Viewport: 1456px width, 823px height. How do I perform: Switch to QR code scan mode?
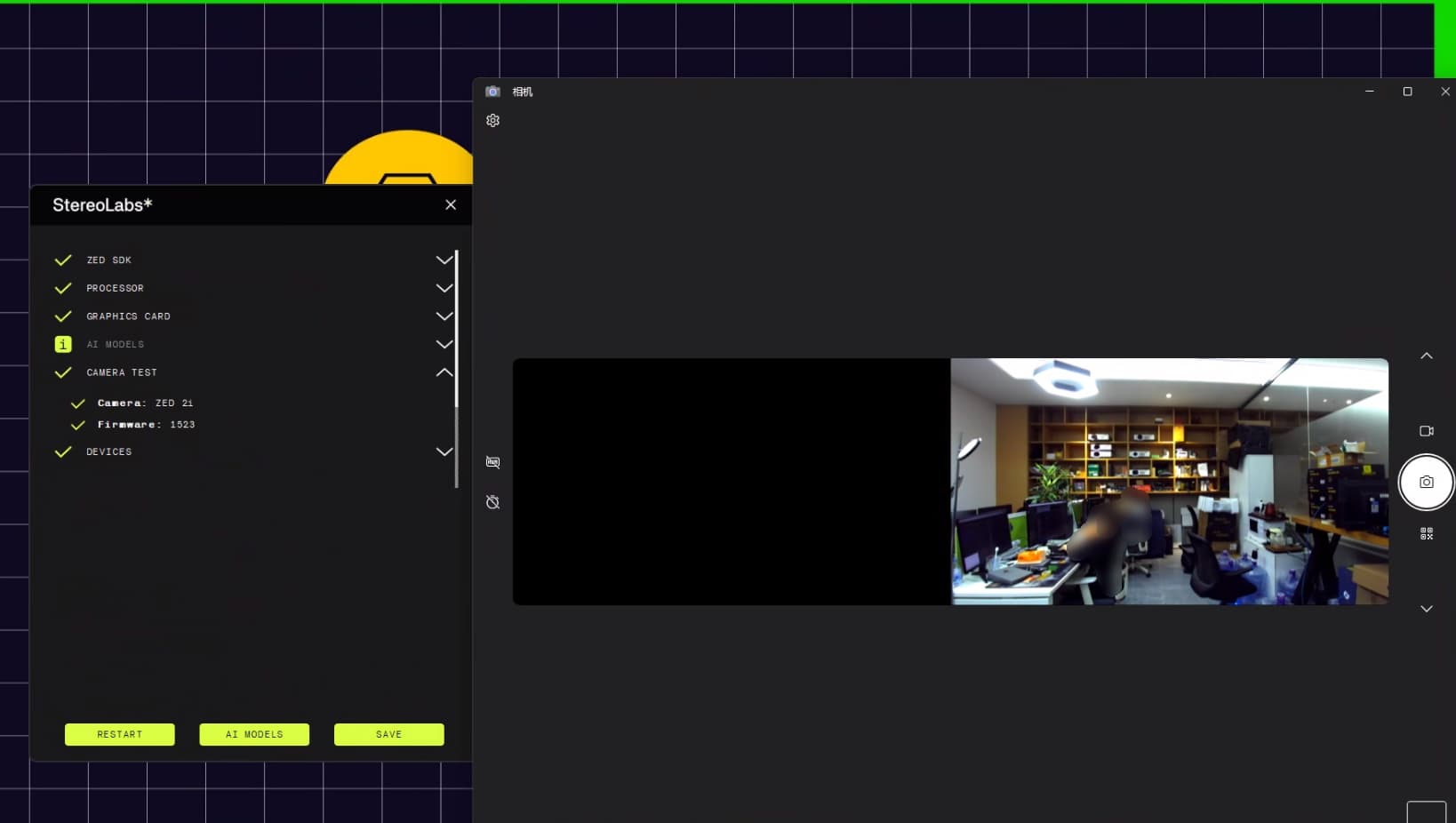(1426, 533)
